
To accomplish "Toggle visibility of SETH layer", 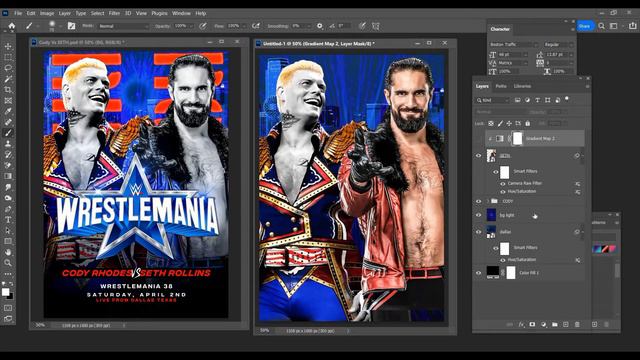I will (x=478, y=156).
